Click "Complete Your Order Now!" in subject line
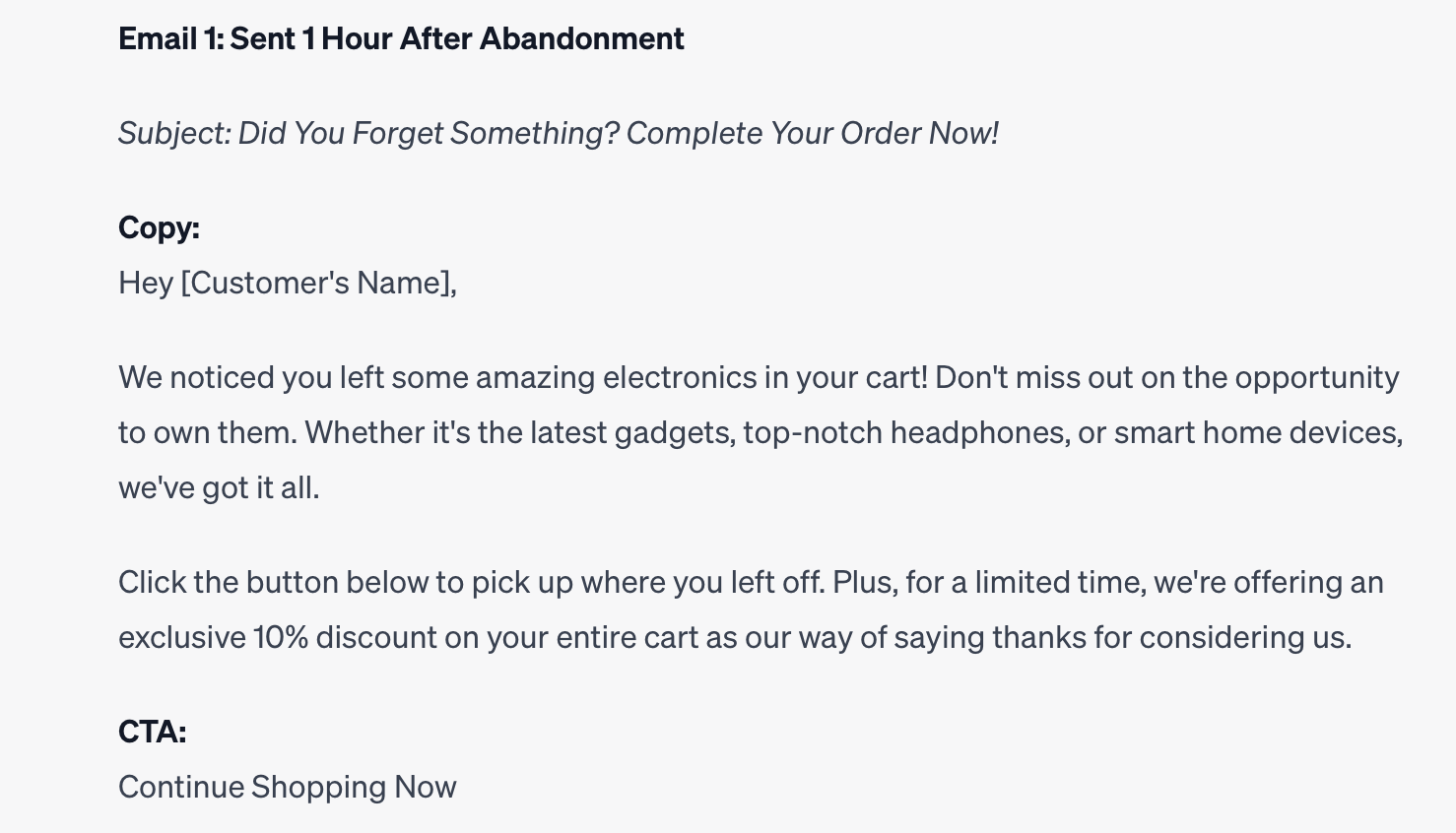The height and width of the screenshot is (833, 1456). pyautogui.click(x=812, y=133)
